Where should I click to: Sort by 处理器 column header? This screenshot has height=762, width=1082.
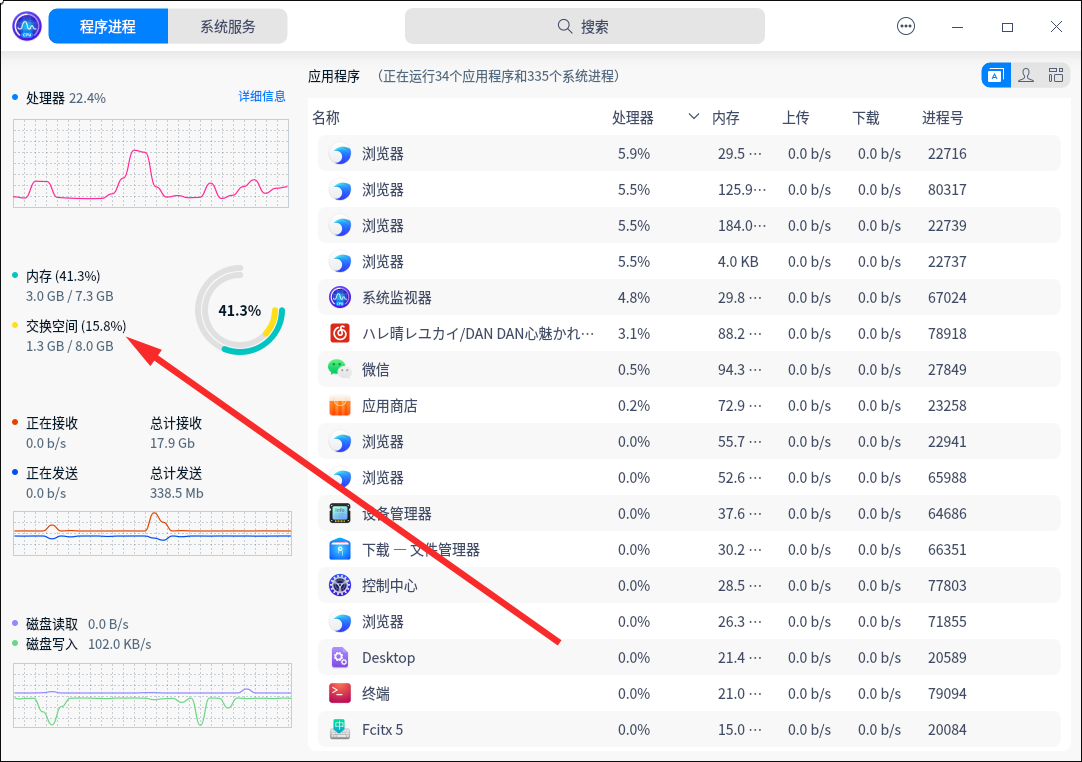[633, 117]
